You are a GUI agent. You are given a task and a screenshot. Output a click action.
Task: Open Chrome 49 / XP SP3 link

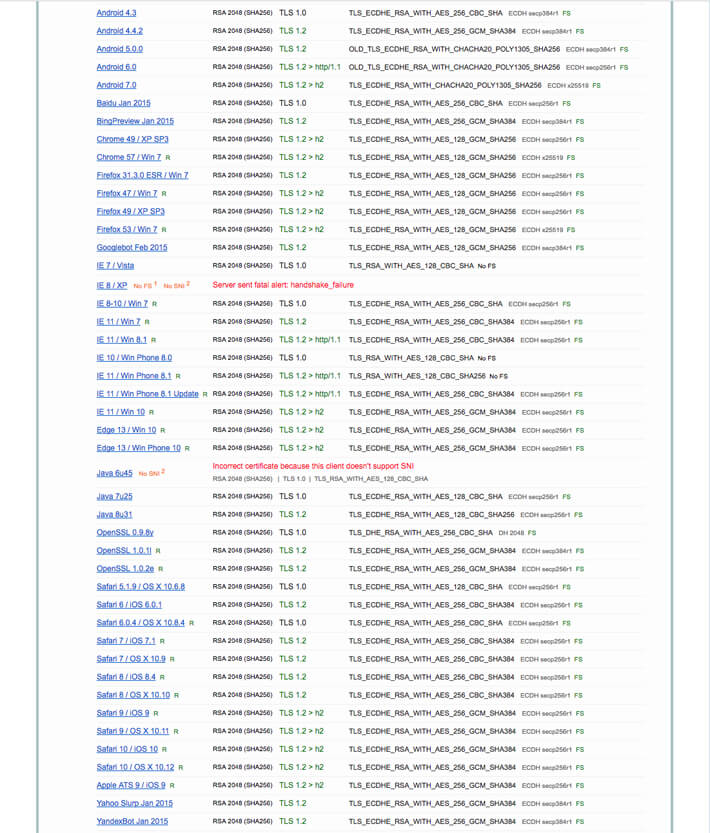(x=132, y=139)
